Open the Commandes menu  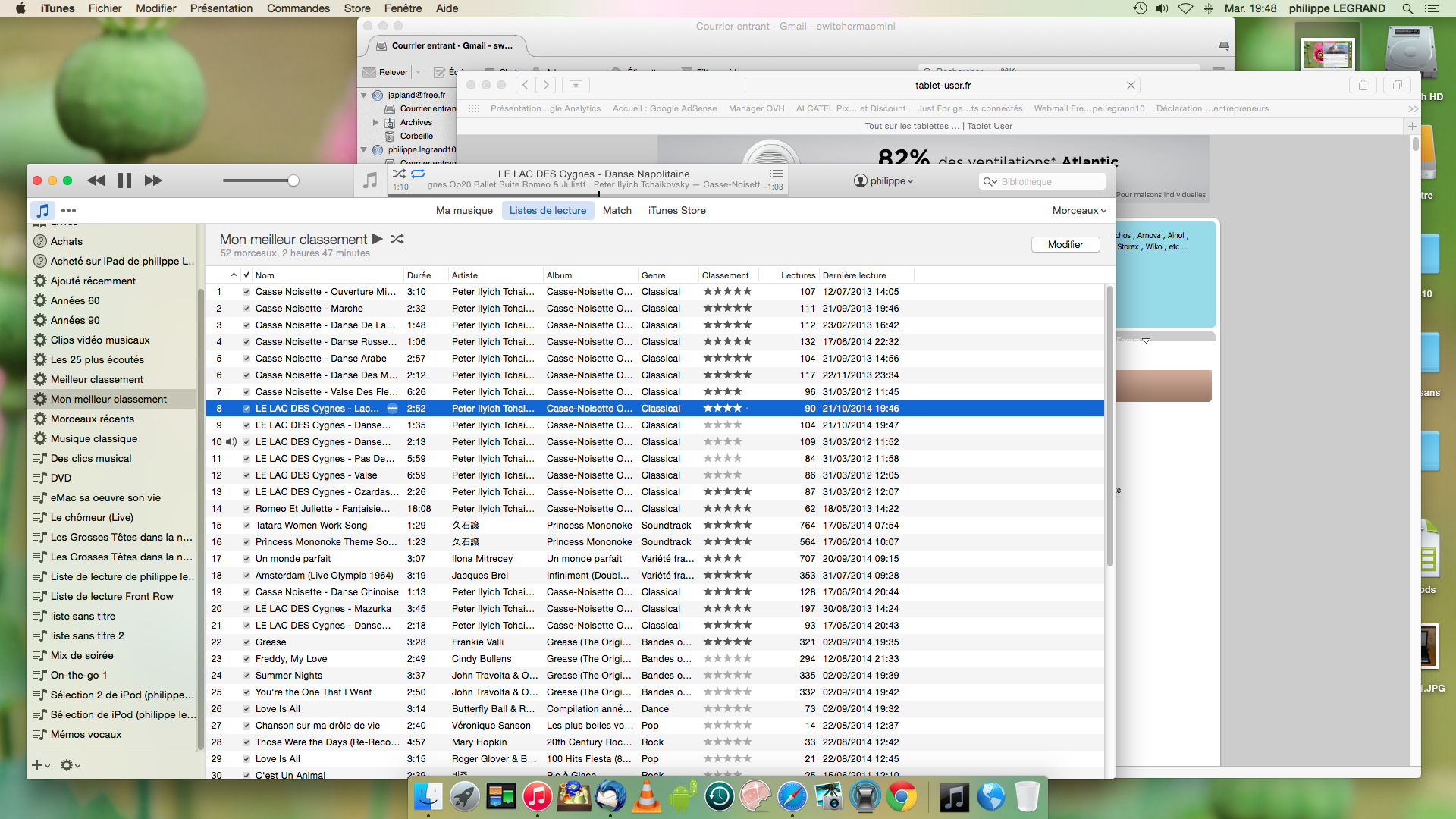coord(298,8)
